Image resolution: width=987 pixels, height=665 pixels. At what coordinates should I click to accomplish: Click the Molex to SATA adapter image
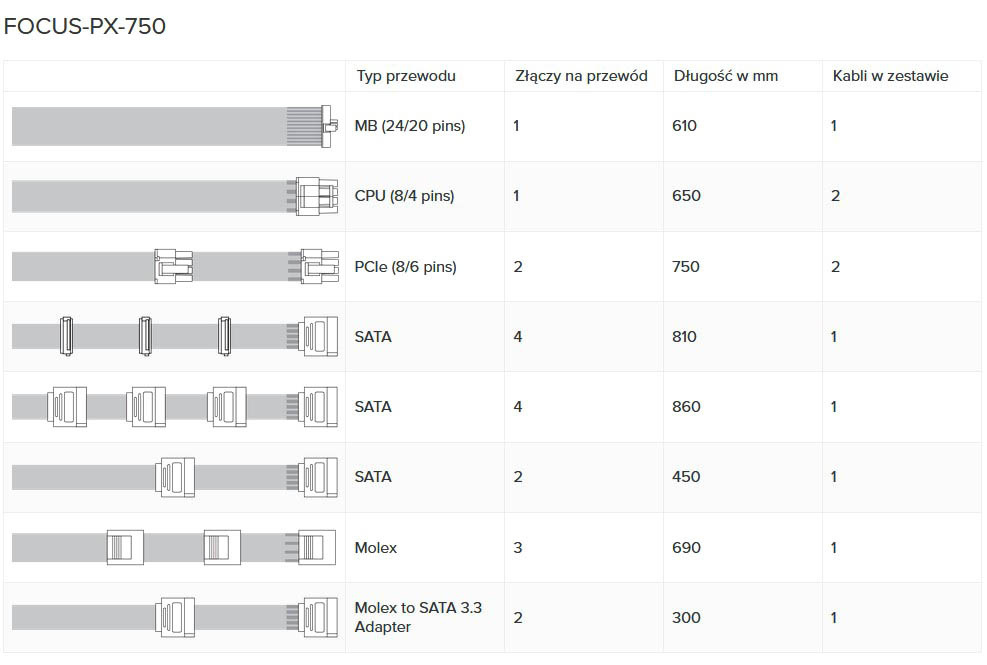click(x=174, y=617)
